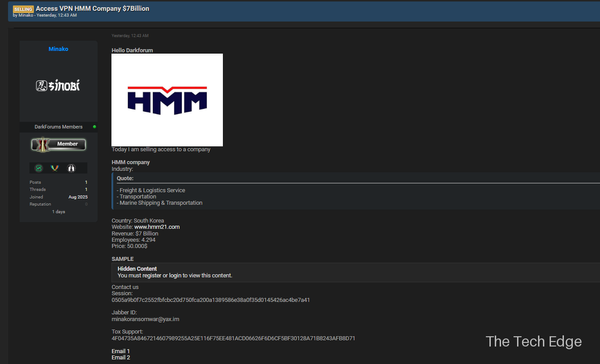
Task: Click the yellow SELLING prefix tag
Action: pyautogui.click(x=23, y=9)
